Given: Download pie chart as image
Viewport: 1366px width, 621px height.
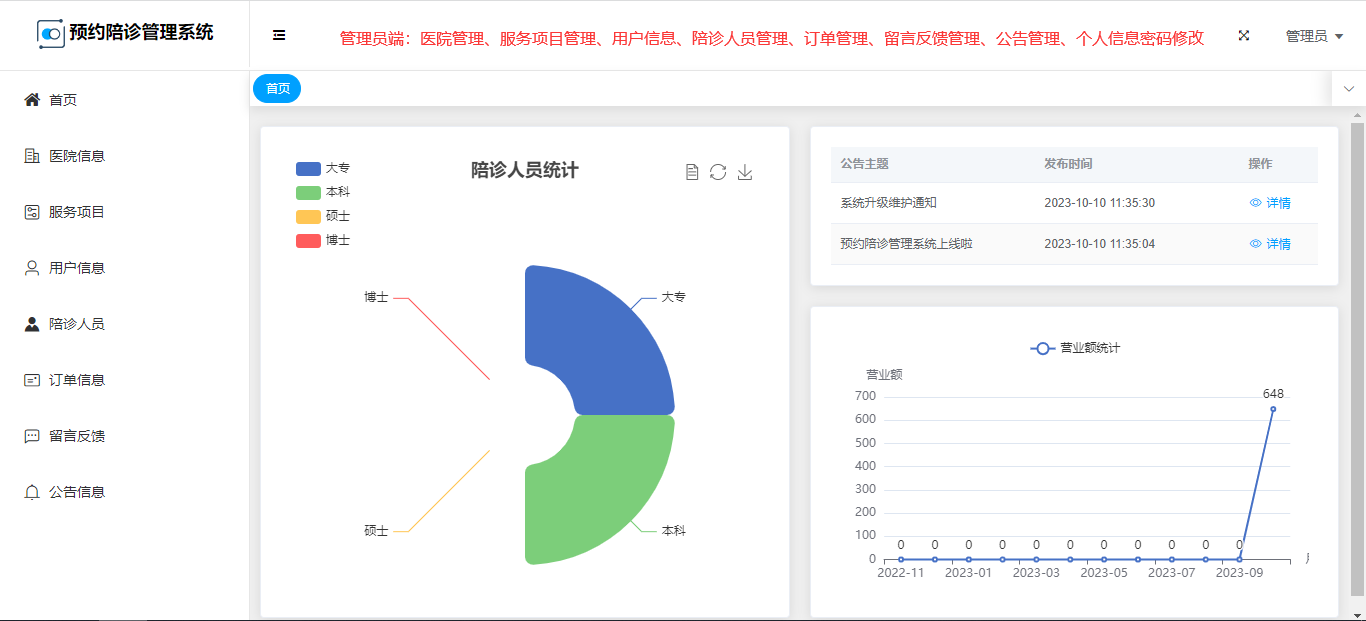Looking at the screenshot, I should click(x=744, y=172).
